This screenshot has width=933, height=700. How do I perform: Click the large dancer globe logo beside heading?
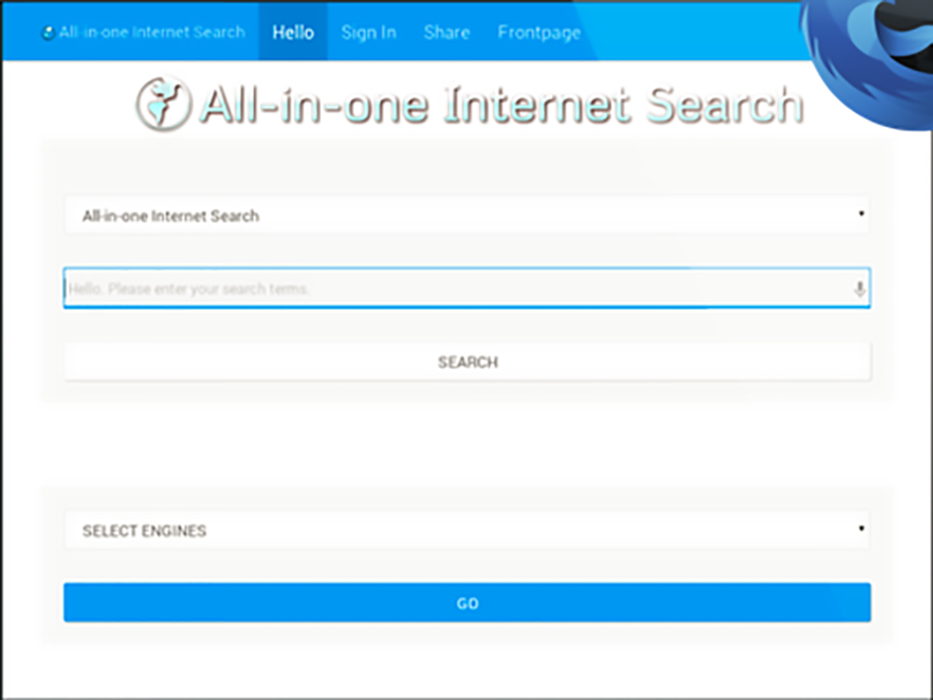click(x=163, y=104)
